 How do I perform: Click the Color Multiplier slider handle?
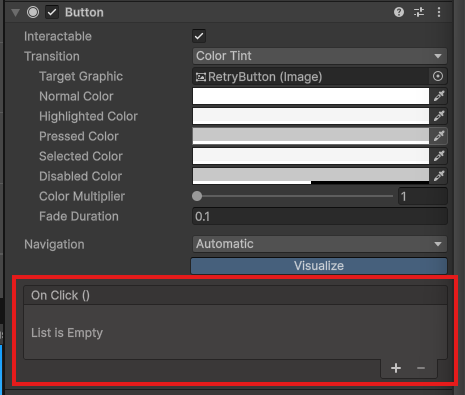(x=197, y=196)
